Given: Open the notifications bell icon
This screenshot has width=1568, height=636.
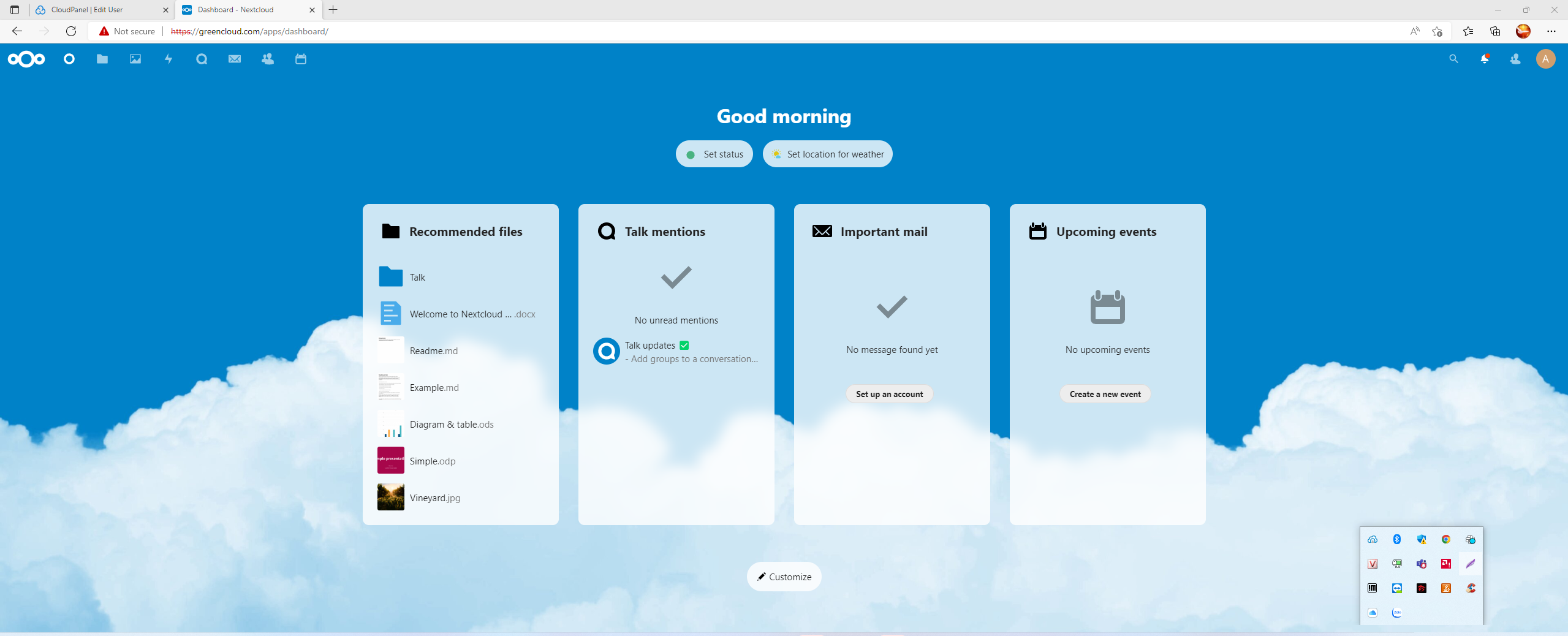Looking at the screenshot, I should [x=1485, y=59].
